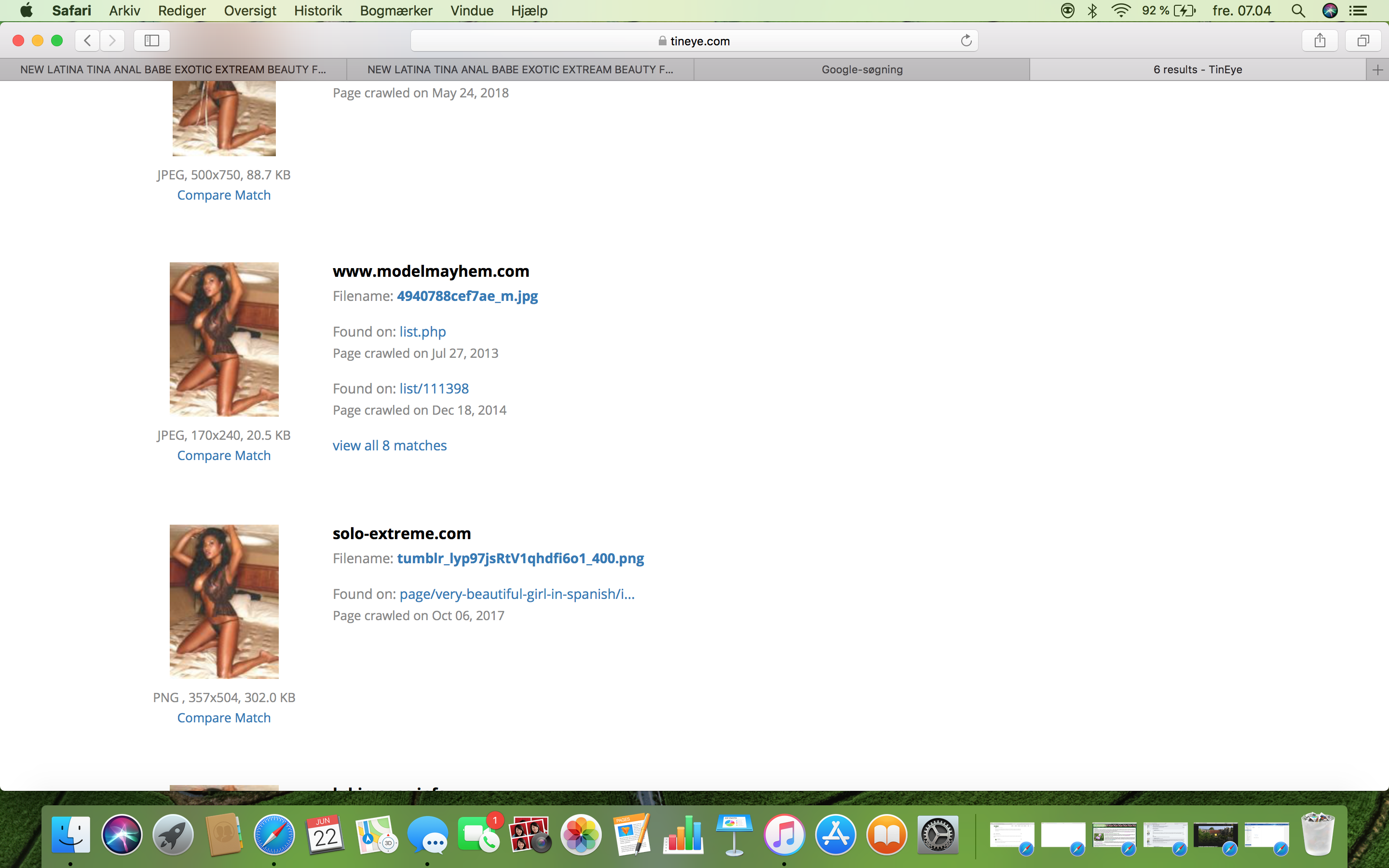
Task: Open Spotlight search in the menu bar
Action: point(1298,10)
